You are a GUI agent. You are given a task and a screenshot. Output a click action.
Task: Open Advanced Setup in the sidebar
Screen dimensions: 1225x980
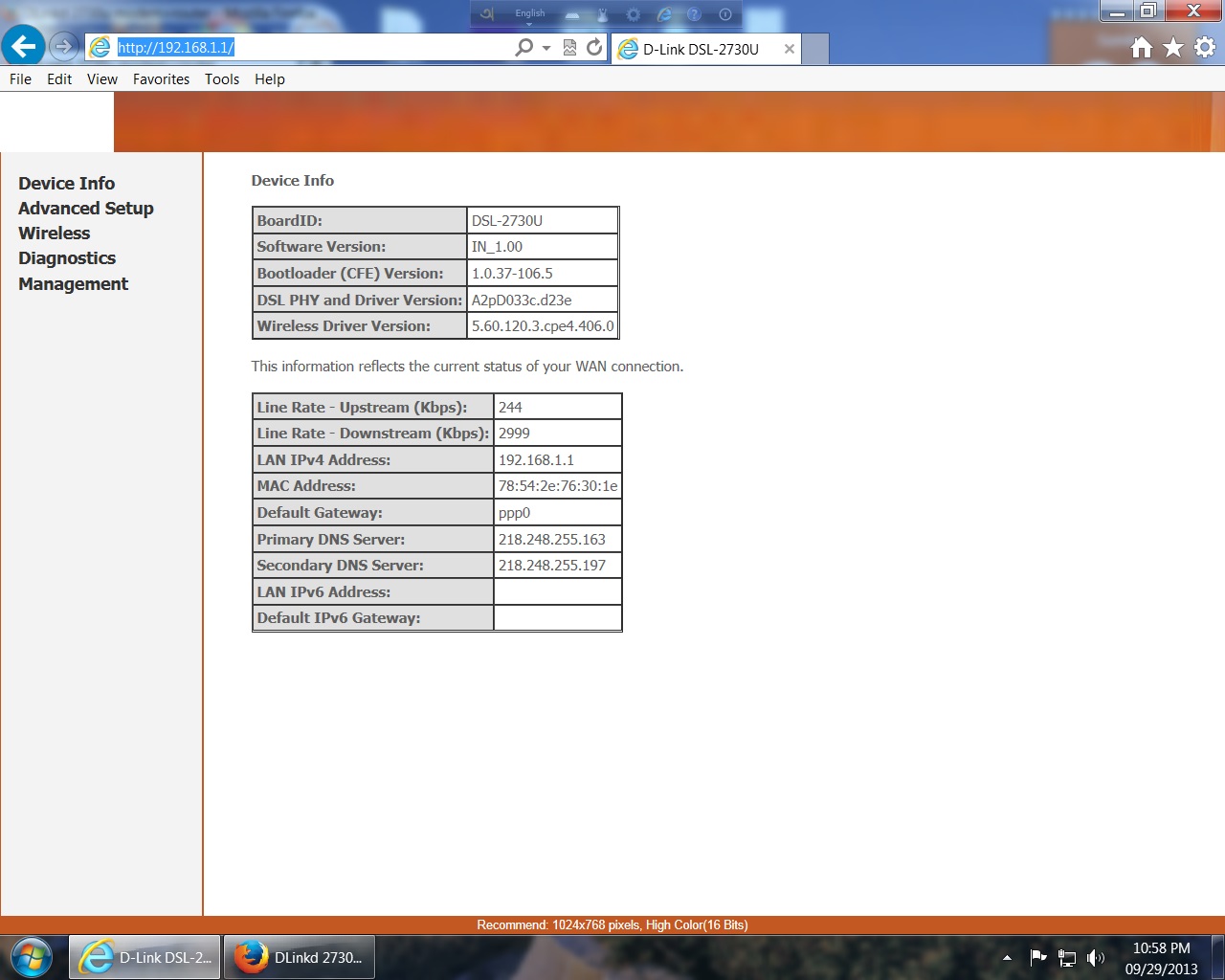tap(86, 208)
